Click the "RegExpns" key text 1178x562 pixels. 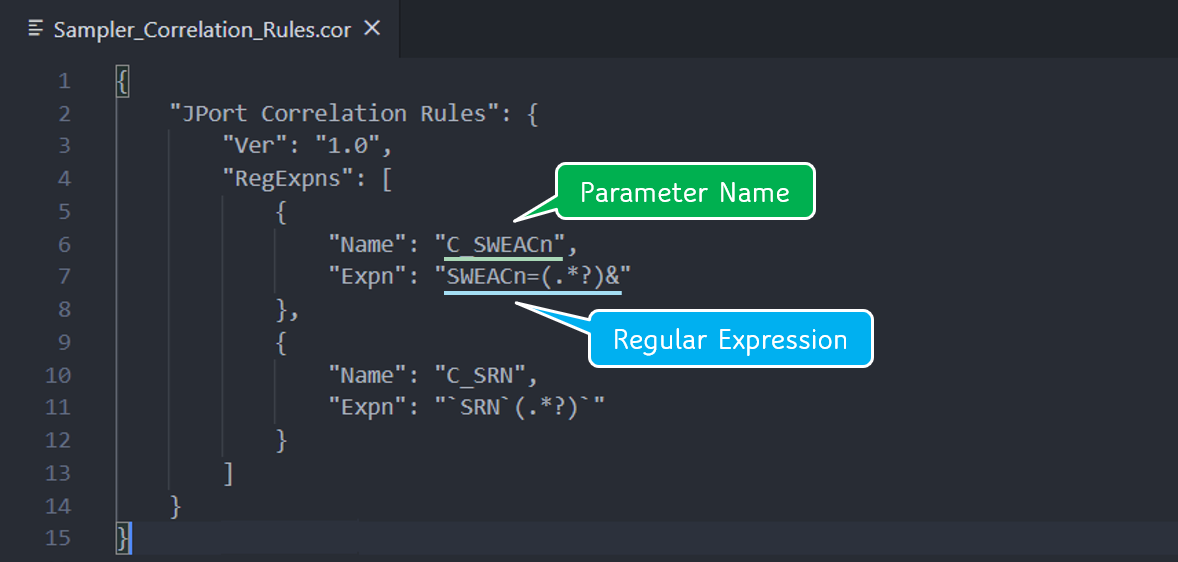pos(290,179)
